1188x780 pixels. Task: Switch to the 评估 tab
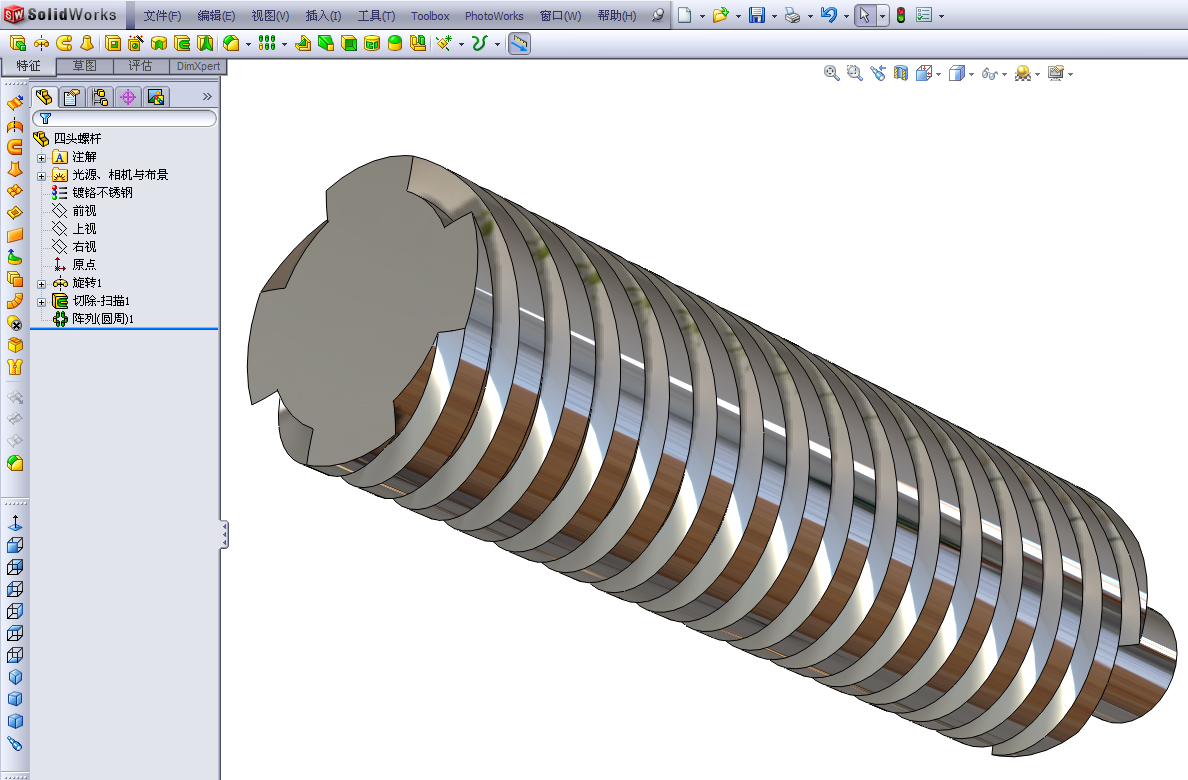[140, 66]
